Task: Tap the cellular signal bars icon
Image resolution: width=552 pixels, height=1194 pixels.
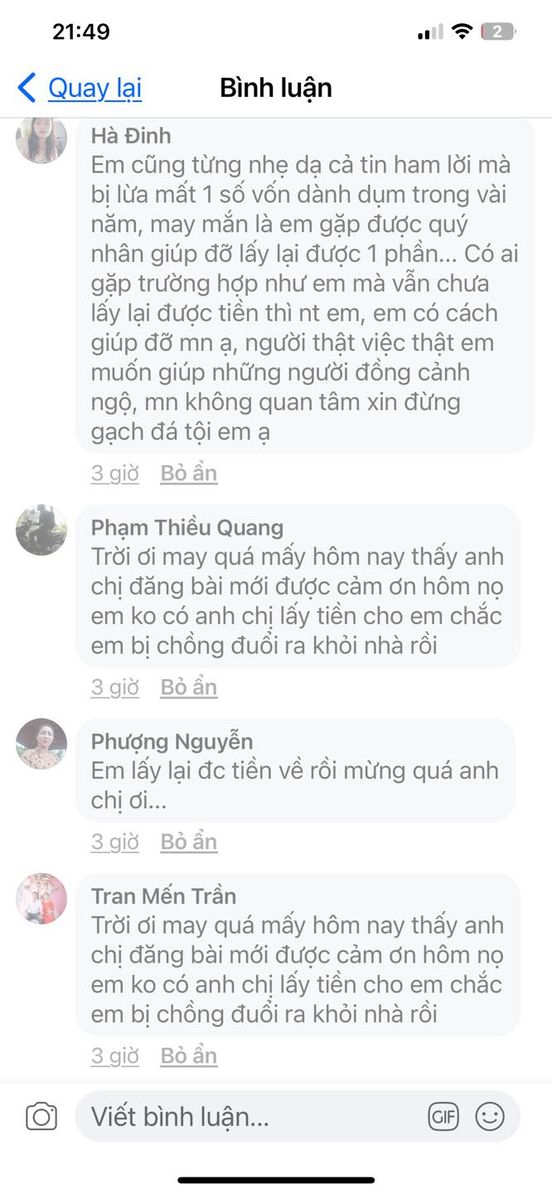Action: tap(430, 32)
